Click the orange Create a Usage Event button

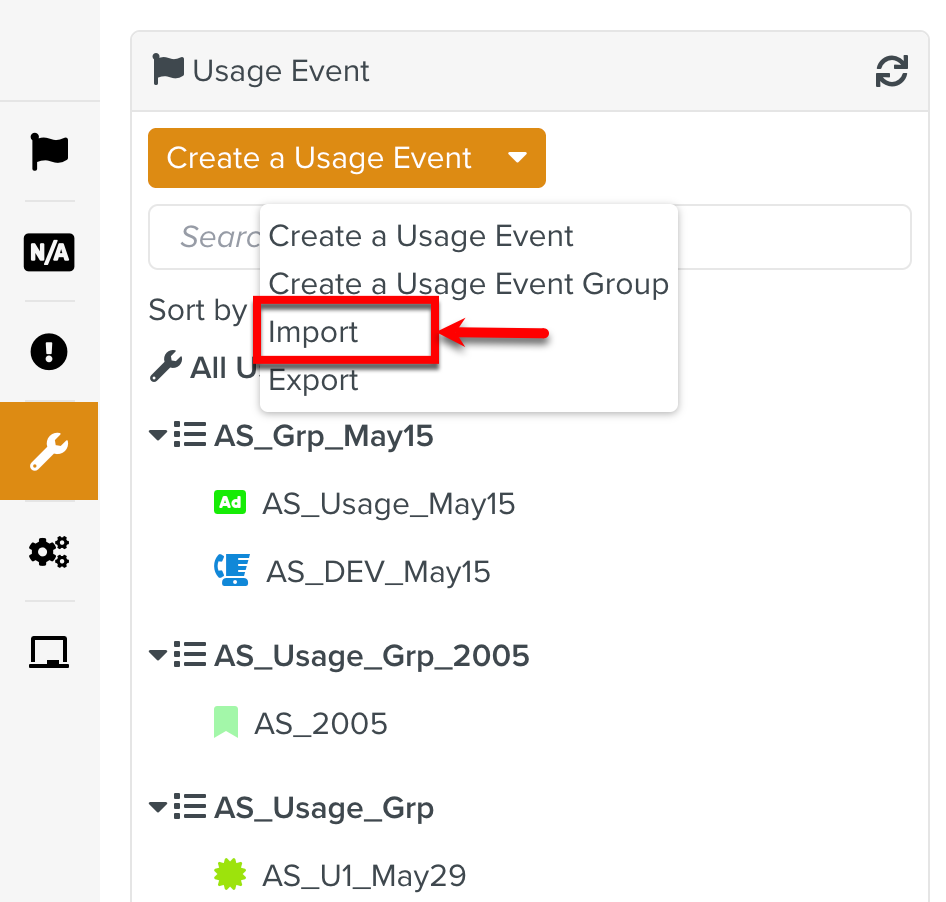click(347, 158)
